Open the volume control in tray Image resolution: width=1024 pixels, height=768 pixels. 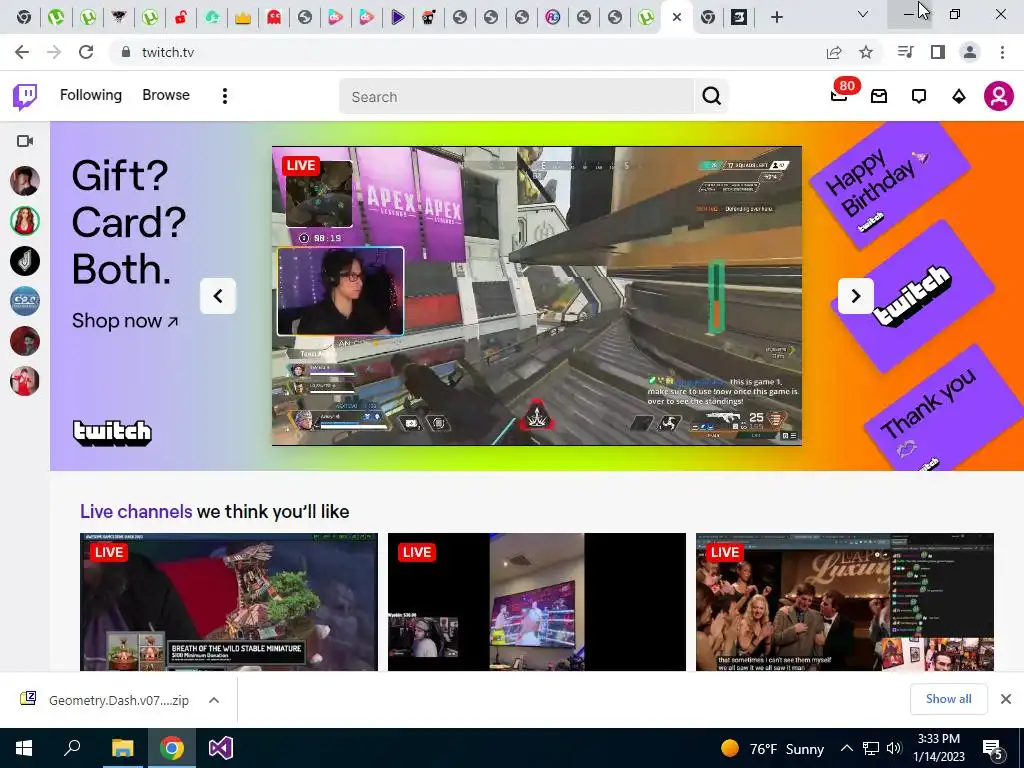point(895,748)
